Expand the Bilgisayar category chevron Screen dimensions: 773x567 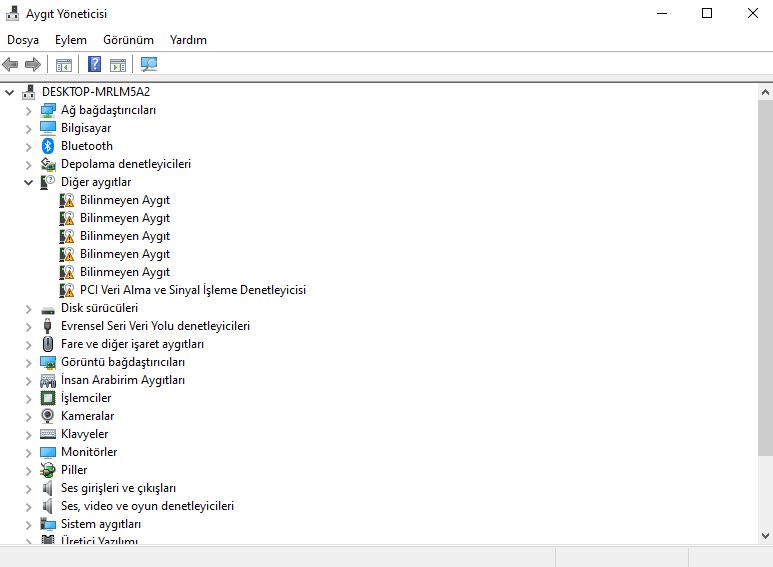click(x=29, y=129)
